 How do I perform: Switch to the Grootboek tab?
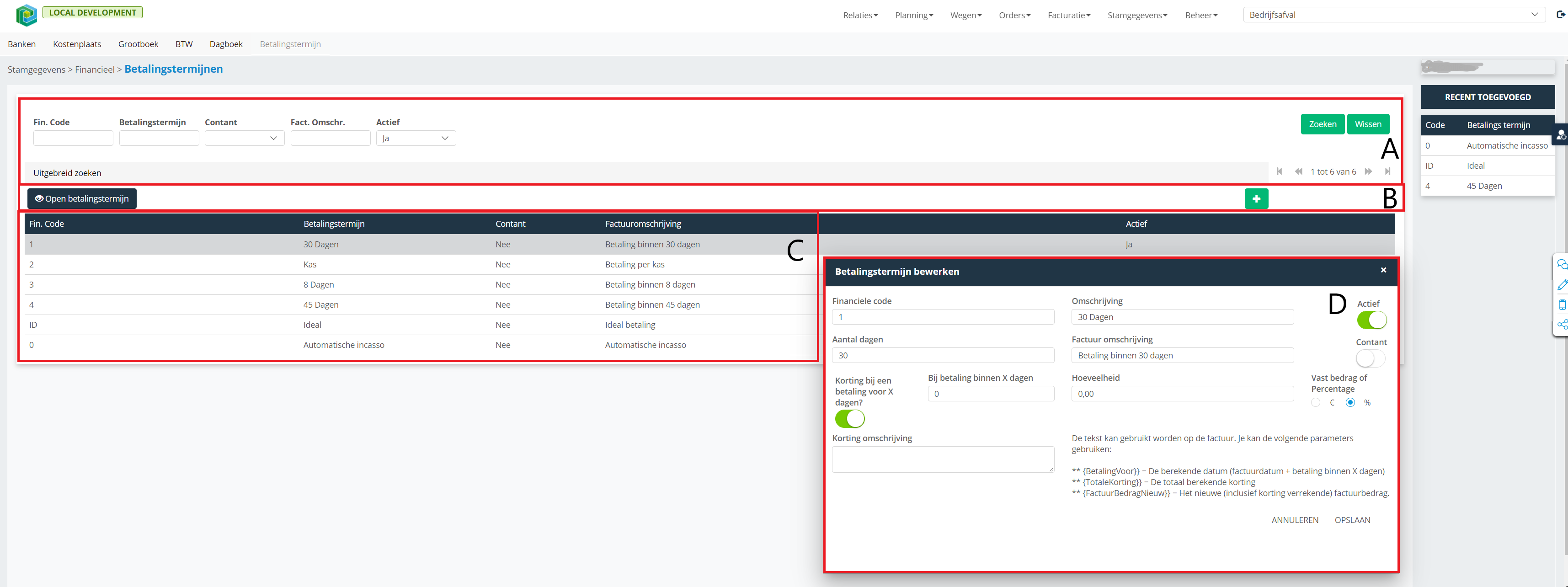point(138,44)
